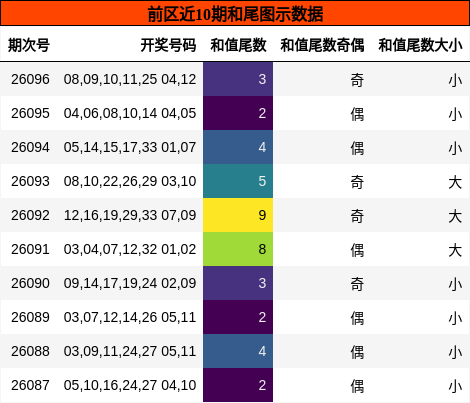Select the 和值尾数奇偶 column header
This screenshot has height=403, width=470.
point(322,45)
